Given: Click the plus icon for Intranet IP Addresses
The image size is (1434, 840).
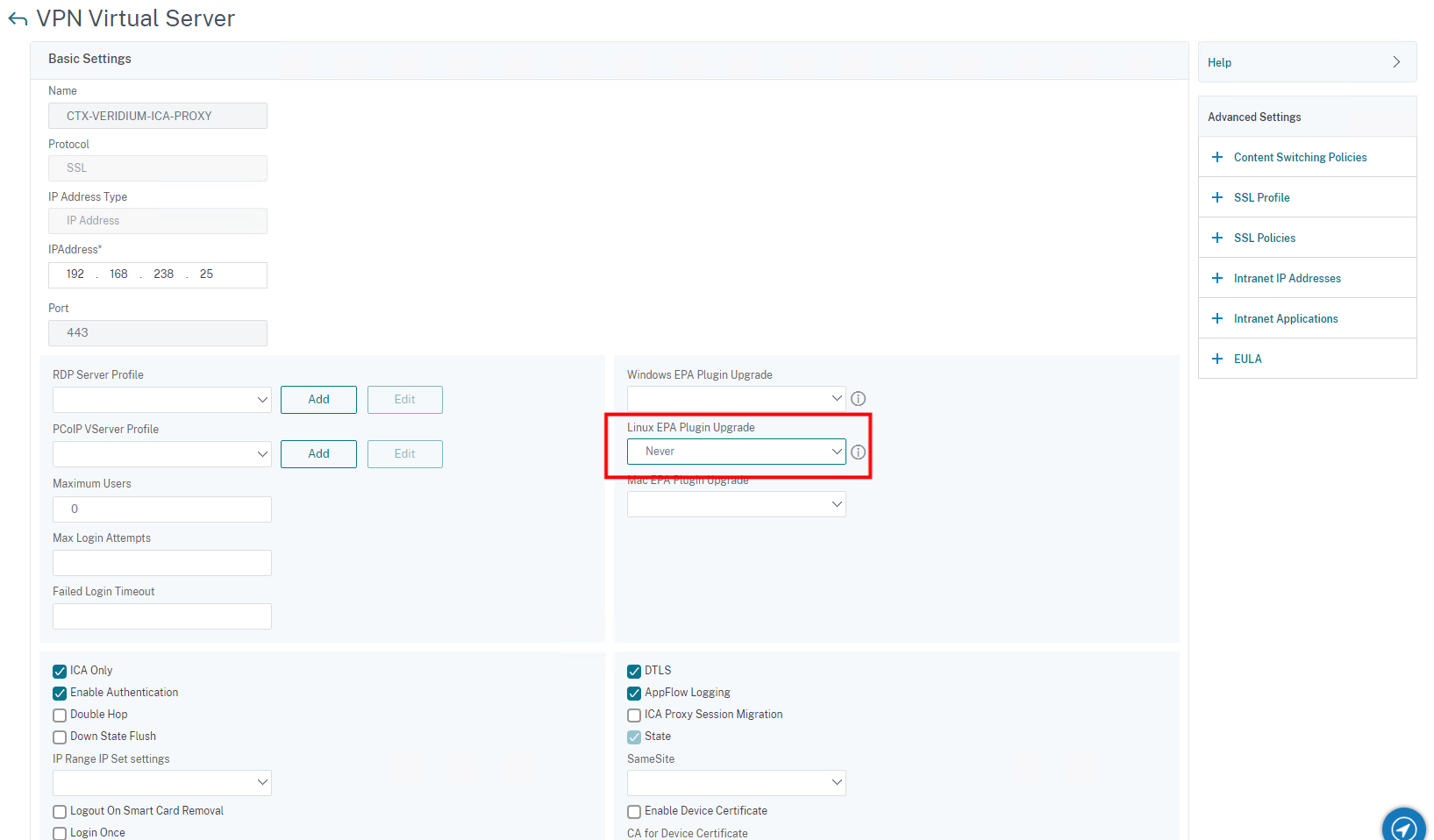Looking at the screenshot, I should coord(1216,278).
